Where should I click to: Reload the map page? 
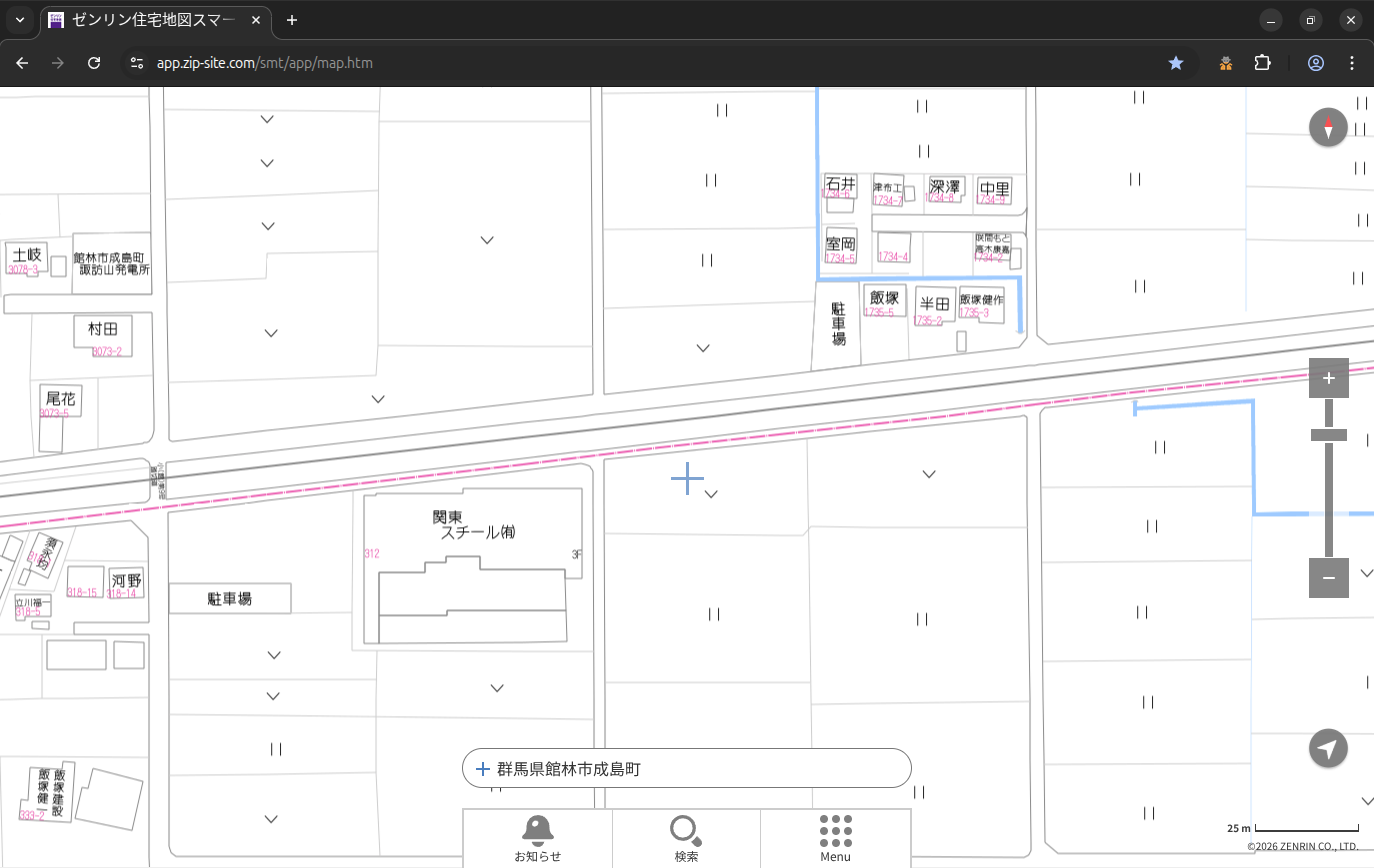(94, 63)
